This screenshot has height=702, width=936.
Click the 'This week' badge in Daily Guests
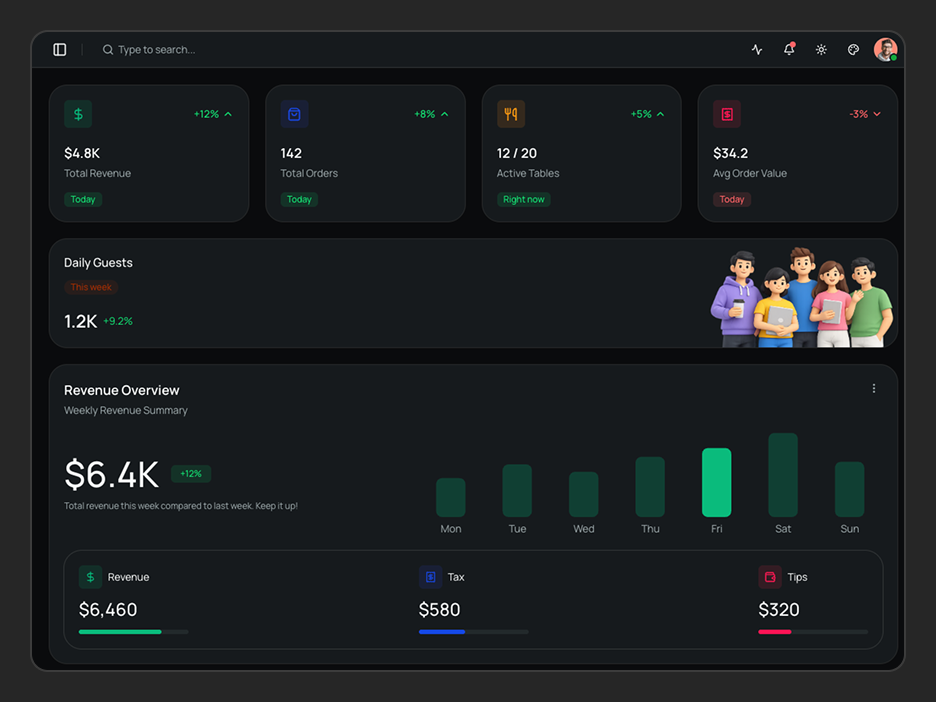[91, 287]
